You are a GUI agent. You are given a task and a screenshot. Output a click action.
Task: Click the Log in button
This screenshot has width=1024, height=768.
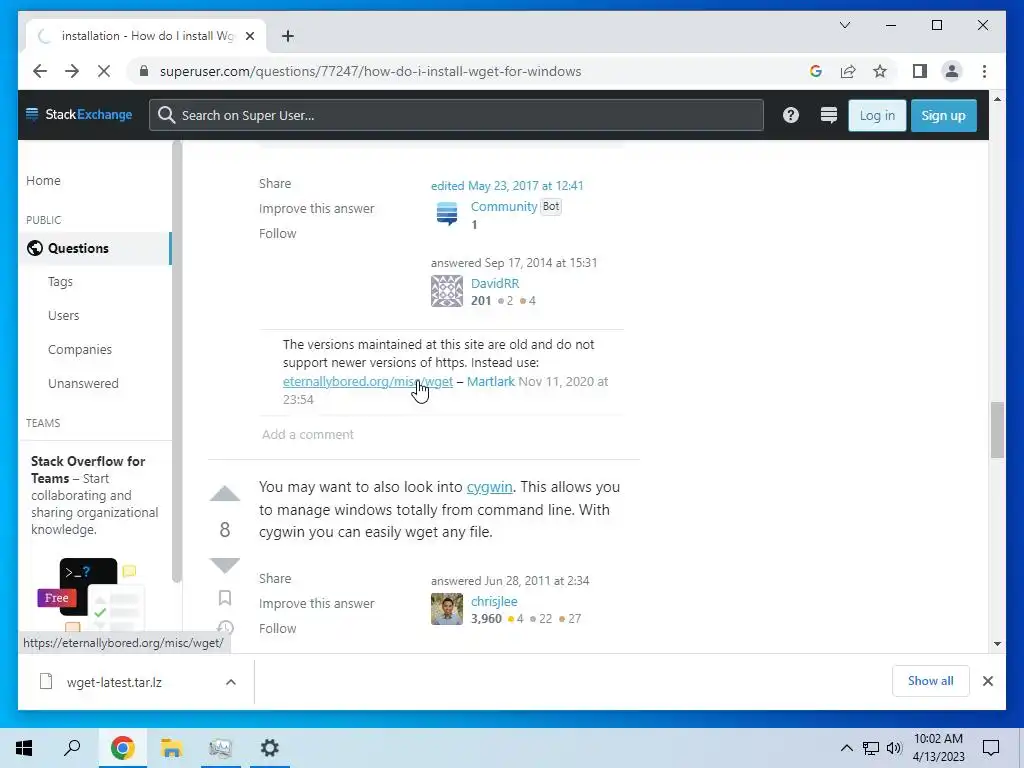(877, 116)
